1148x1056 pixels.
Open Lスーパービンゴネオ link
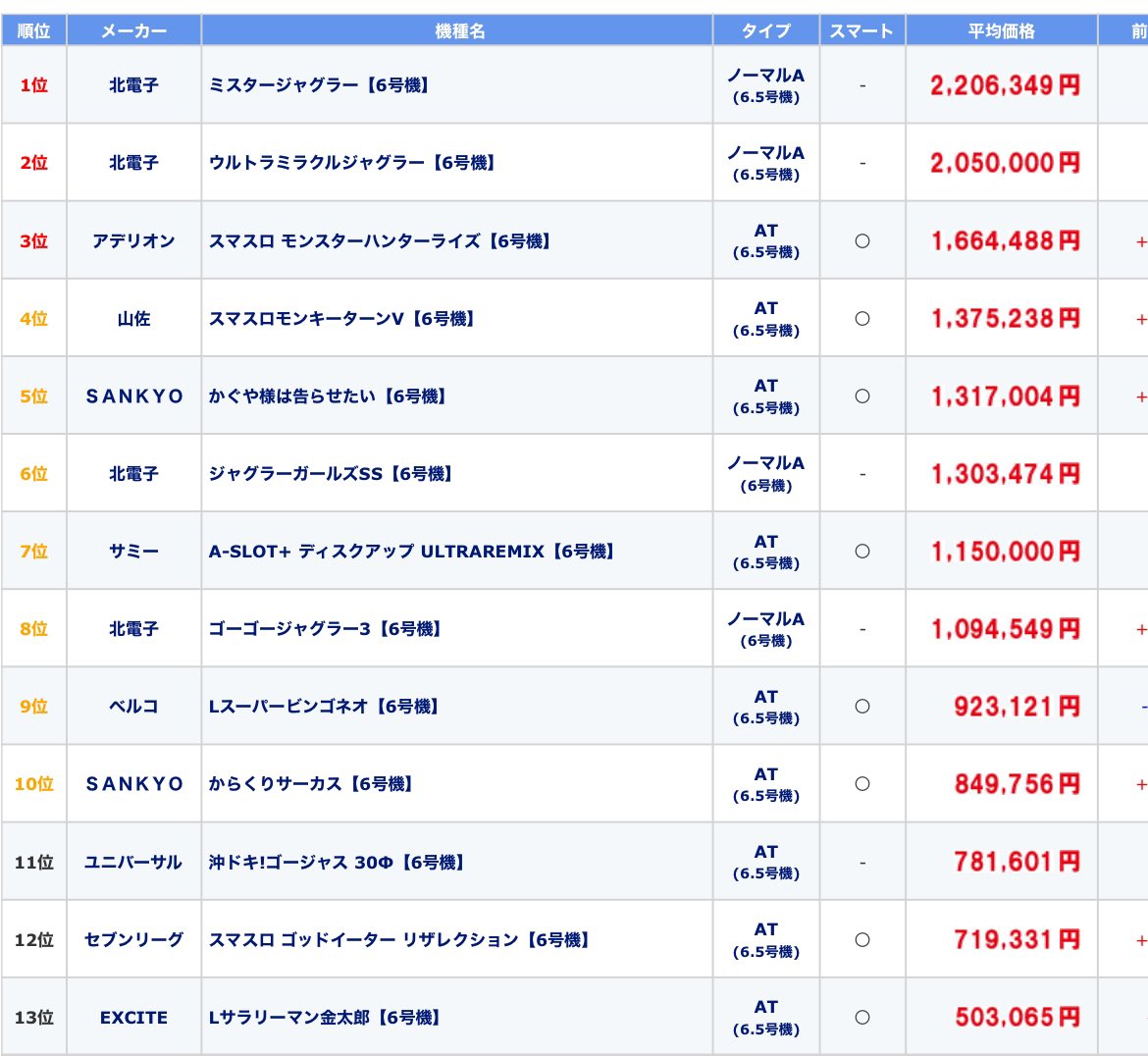pyautogui.click(x=324, y=707)
